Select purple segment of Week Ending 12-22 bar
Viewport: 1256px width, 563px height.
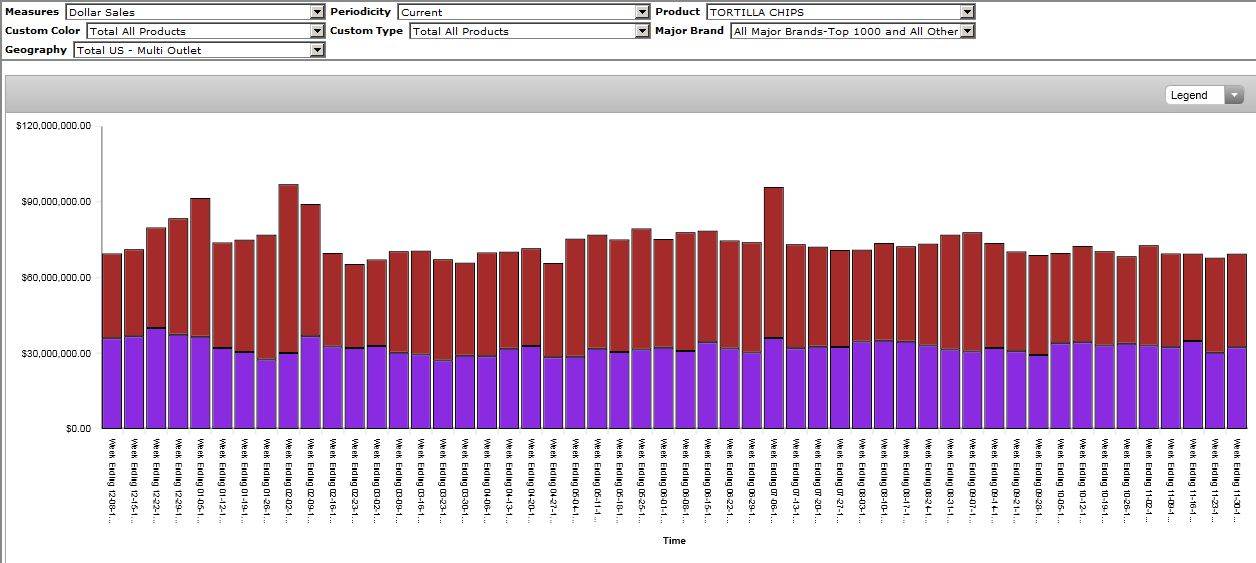(156, 378)
